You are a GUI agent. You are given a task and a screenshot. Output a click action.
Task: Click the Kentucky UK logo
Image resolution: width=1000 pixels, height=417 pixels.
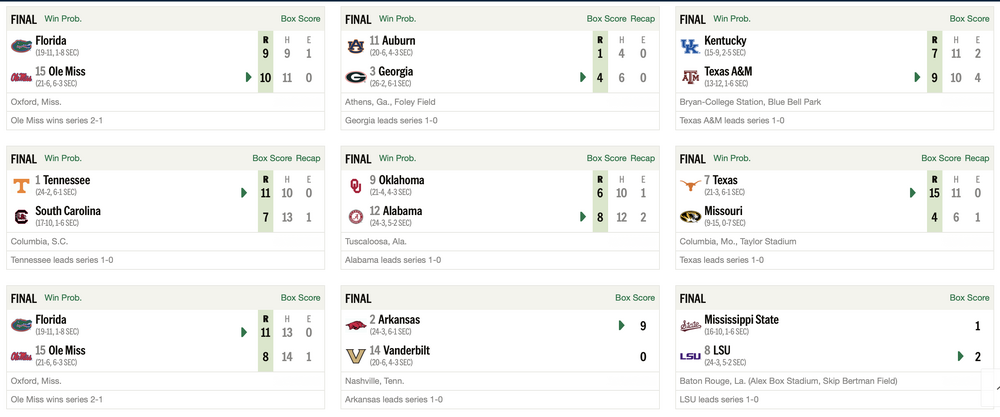tap(690, 46)
